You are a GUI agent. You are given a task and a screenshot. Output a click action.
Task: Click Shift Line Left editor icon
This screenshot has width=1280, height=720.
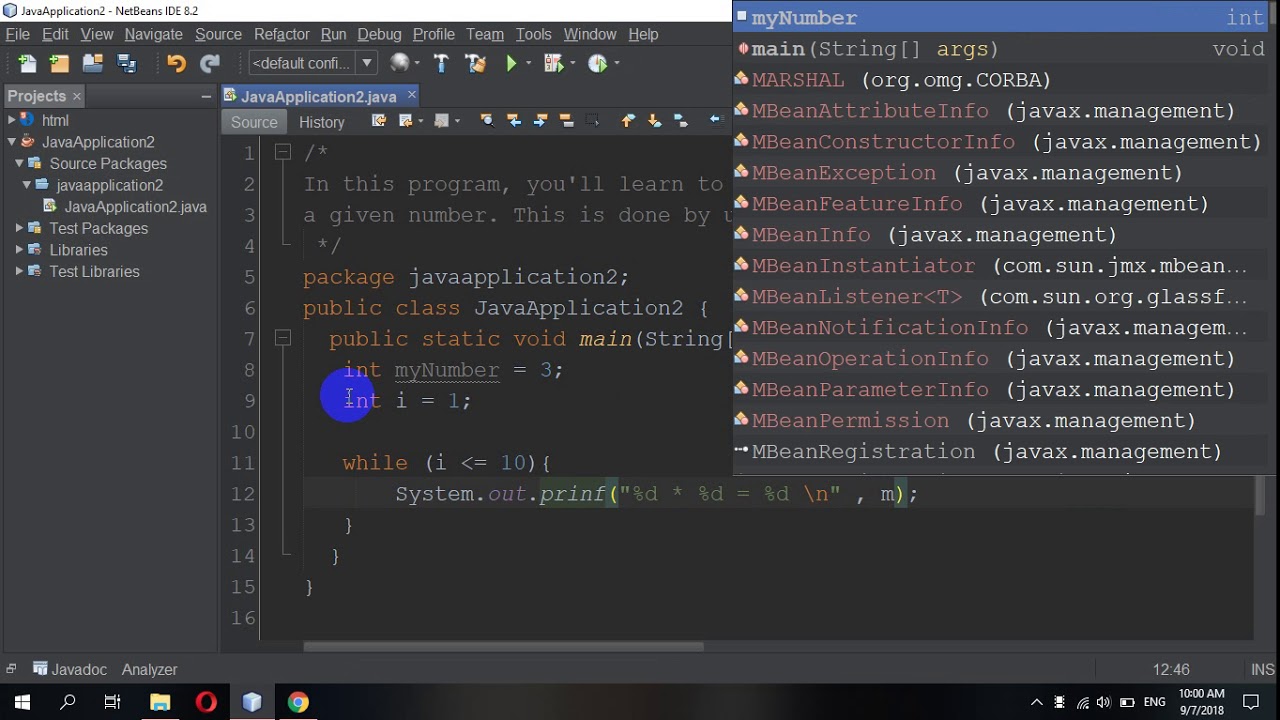[x=716, y=121]
